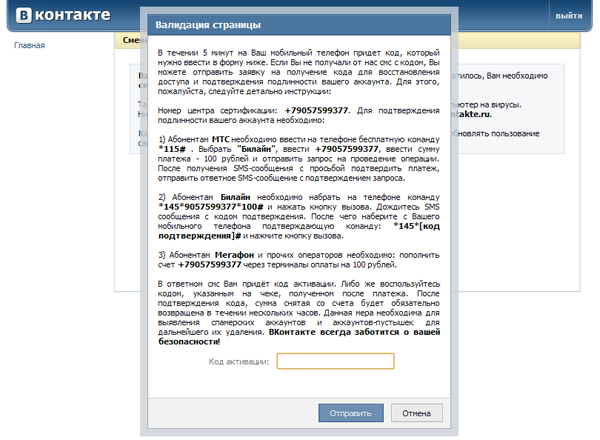Screen dimensions: 600x440
Task: Open the 'Главная' menu link
Action: [29, 45]
